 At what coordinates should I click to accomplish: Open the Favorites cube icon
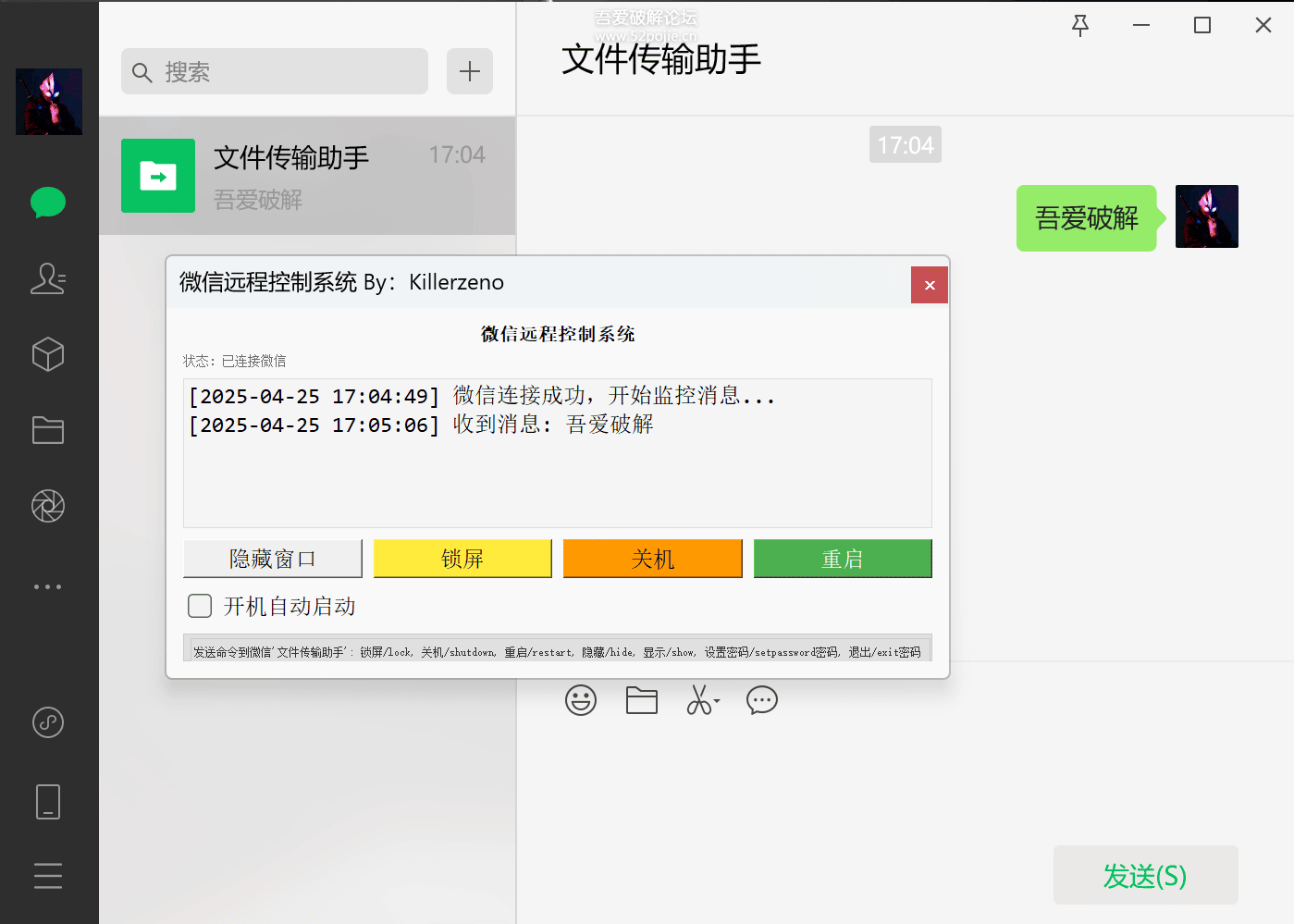coord(48,354)
